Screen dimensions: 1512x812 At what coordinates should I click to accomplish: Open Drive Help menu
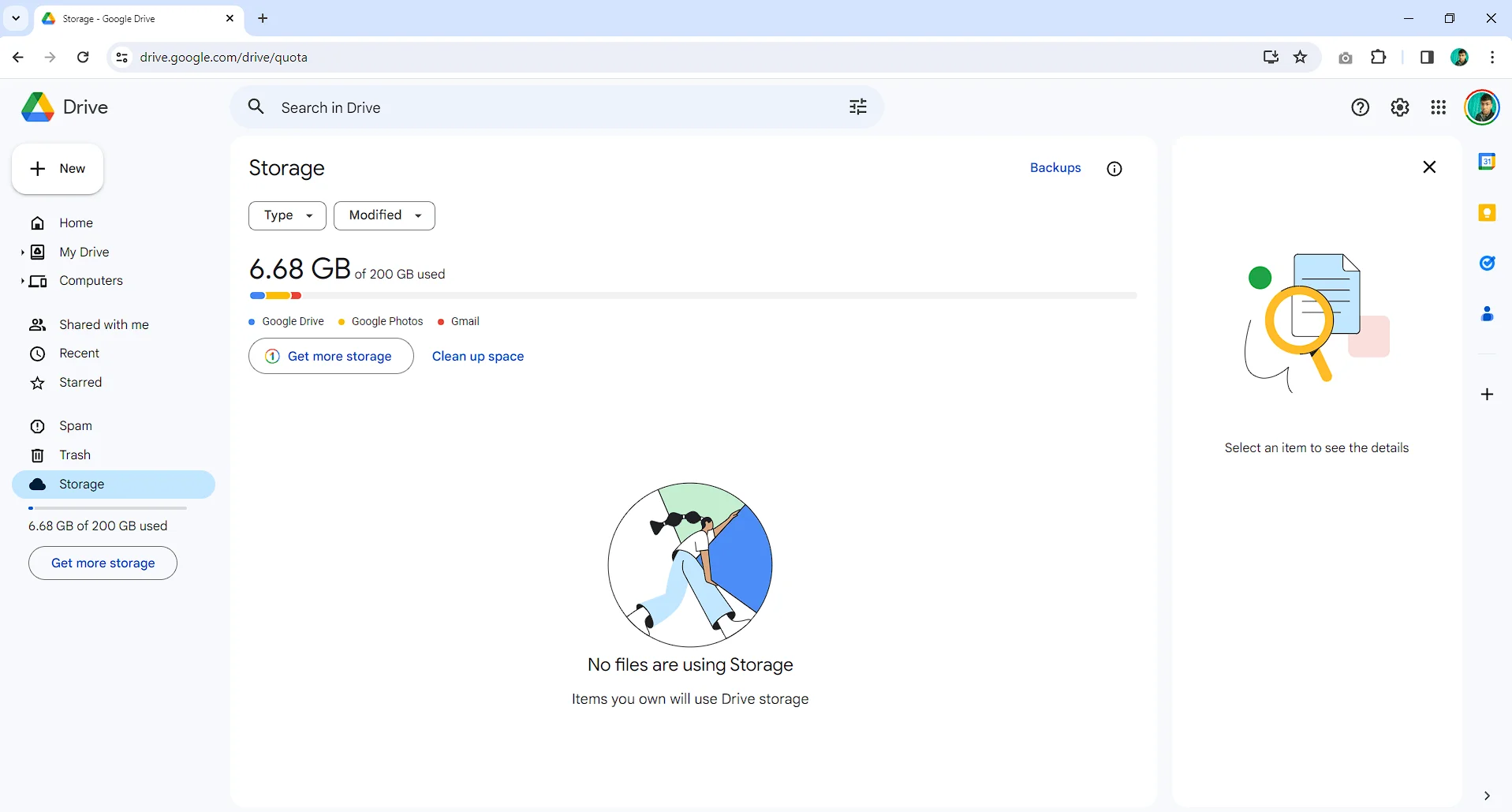(1360, 107)
